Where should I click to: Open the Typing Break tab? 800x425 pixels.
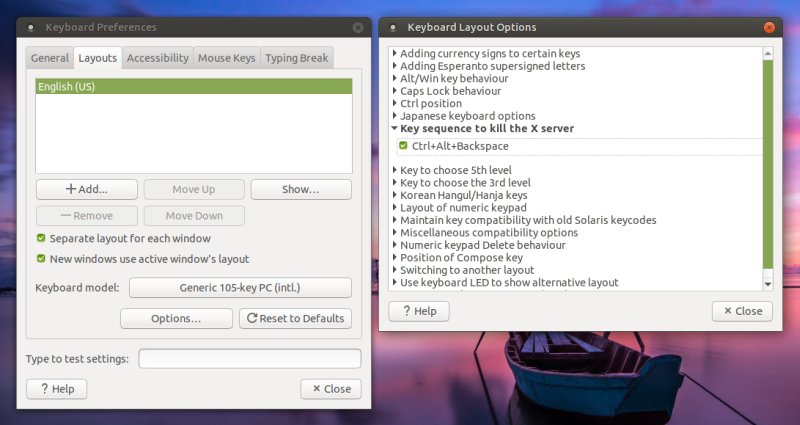coord(296,58)
